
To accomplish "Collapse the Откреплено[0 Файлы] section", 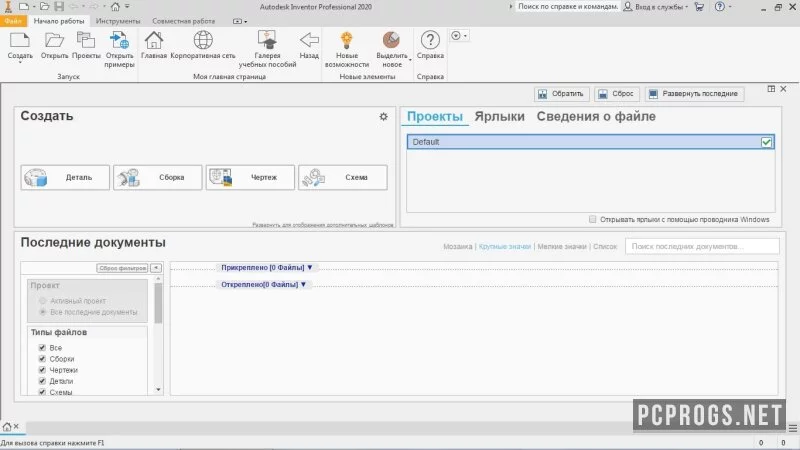I will coord(303,285).
